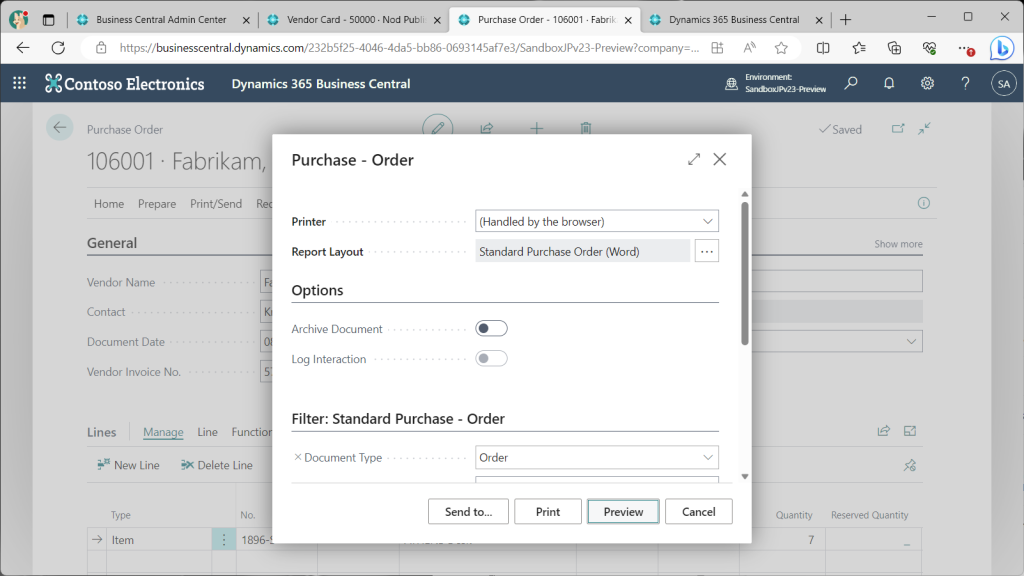Click the search magnifier in header
Viewport: 1024px width, 576px height.
tap(851, 83)
